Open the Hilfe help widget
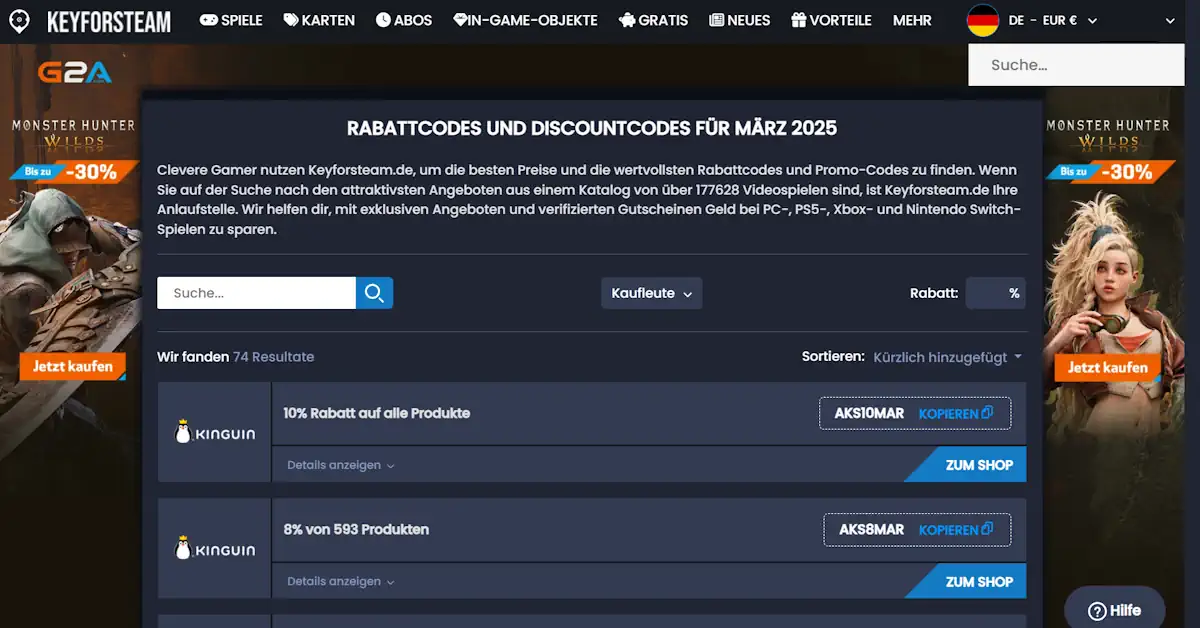This screenshot has height=628, width=1200. point(1114,610)
